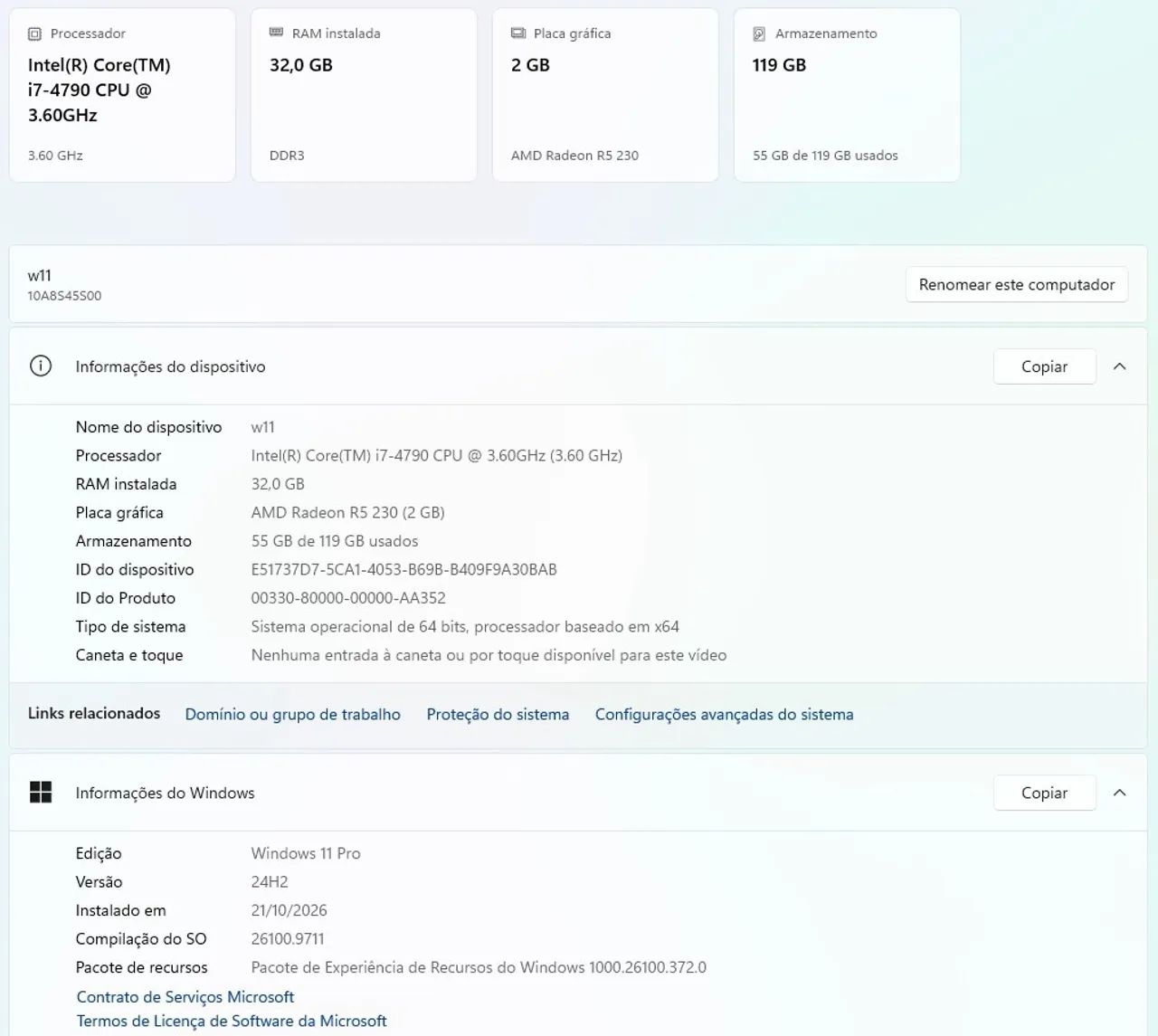This screenshot has width=1158, height=1036.
Task: Select the Links relacionados label
Action: [x=94, y=713]
